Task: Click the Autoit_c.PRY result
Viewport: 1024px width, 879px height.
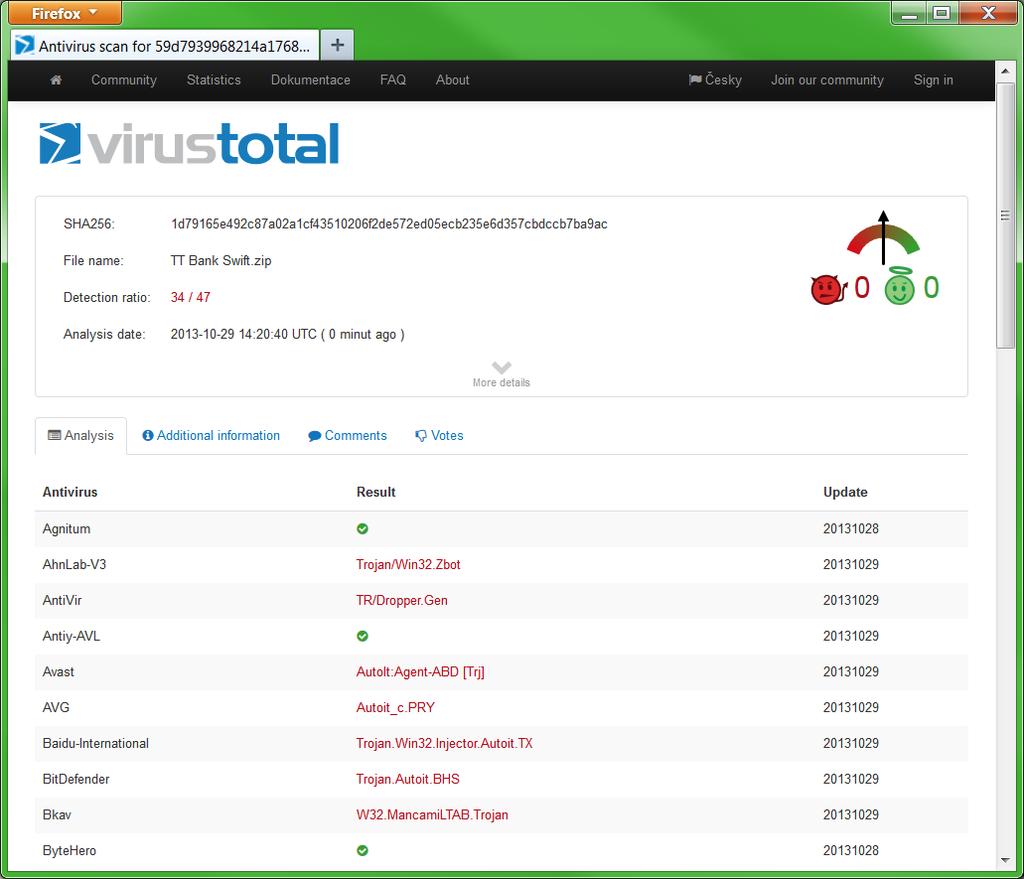Action: point(395,707)
